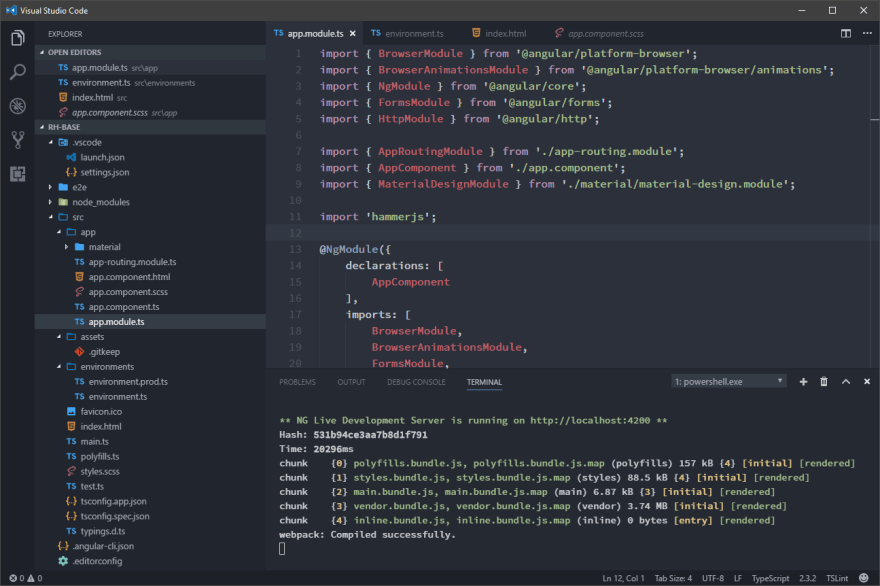The image size is (880, 586).
Task: Open the Problems panel tab
Action: (x=297, y=382)
